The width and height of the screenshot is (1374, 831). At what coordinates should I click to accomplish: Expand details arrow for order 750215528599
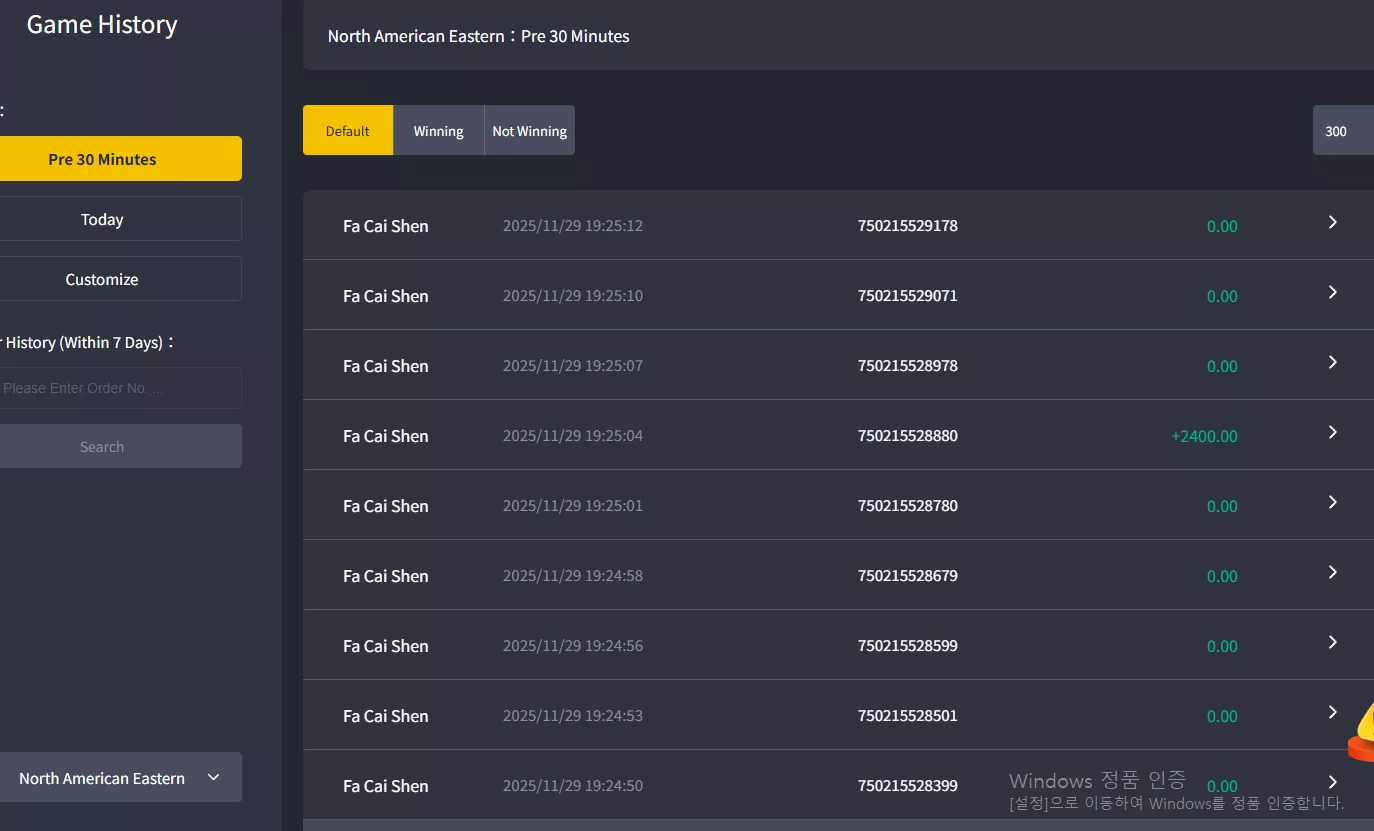[1332, 642]
